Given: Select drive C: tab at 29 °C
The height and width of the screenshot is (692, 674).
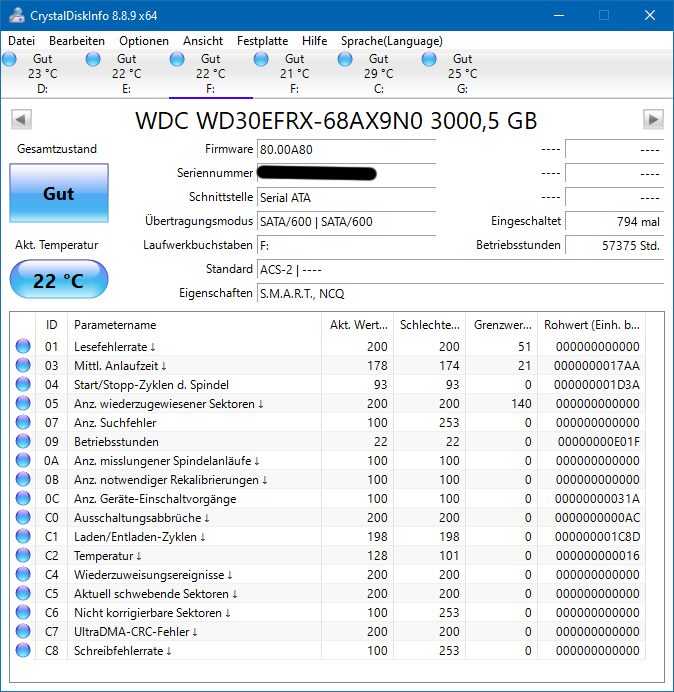Looking at the screenshot, I should (x=378, y=74).
